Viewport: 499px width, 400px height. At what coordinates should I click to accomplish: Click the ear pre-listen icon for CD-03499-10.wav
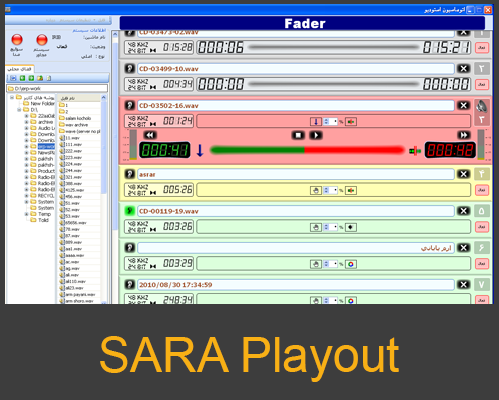130,69
